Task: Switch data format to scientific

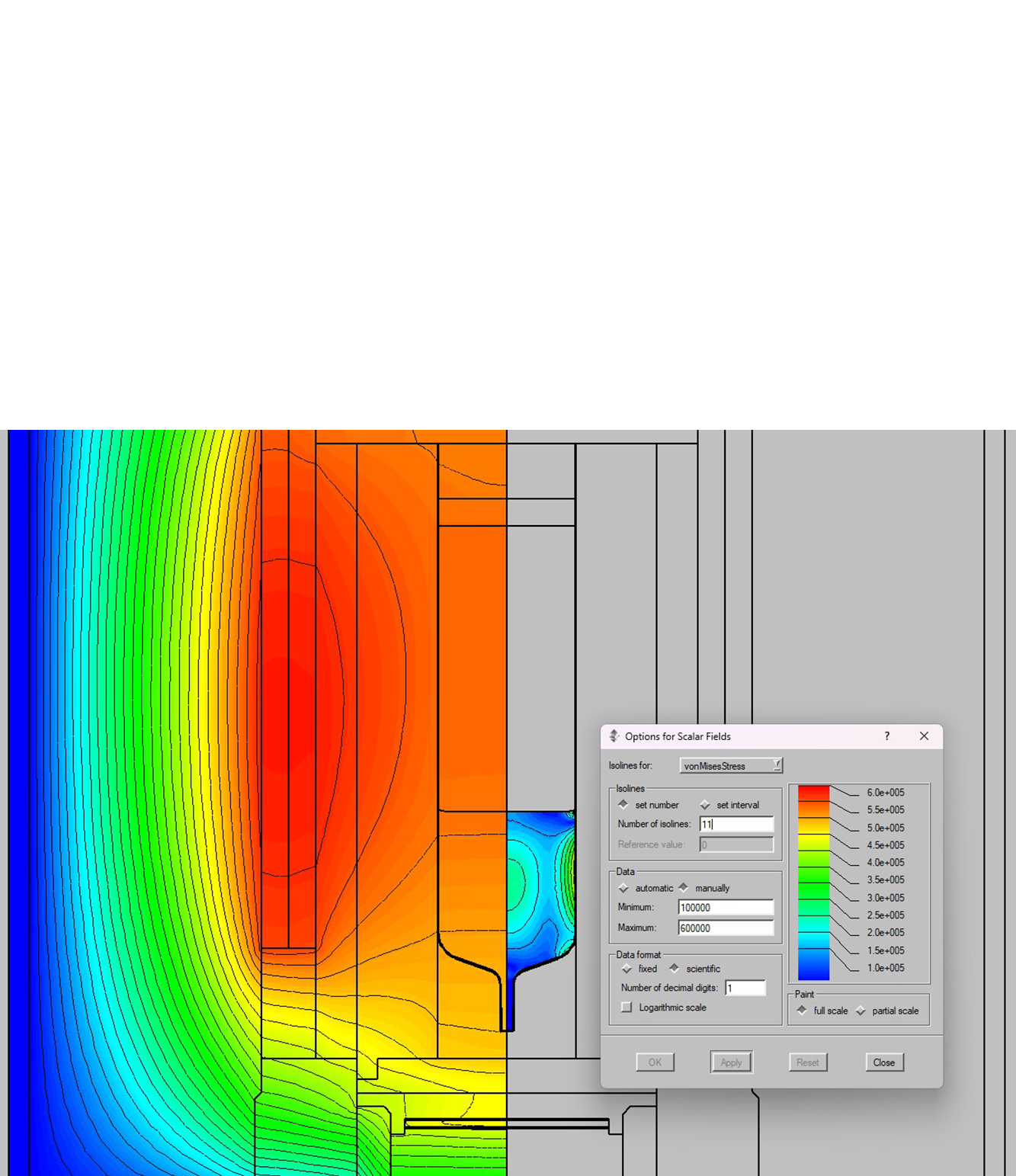Action: pos(674,969)
